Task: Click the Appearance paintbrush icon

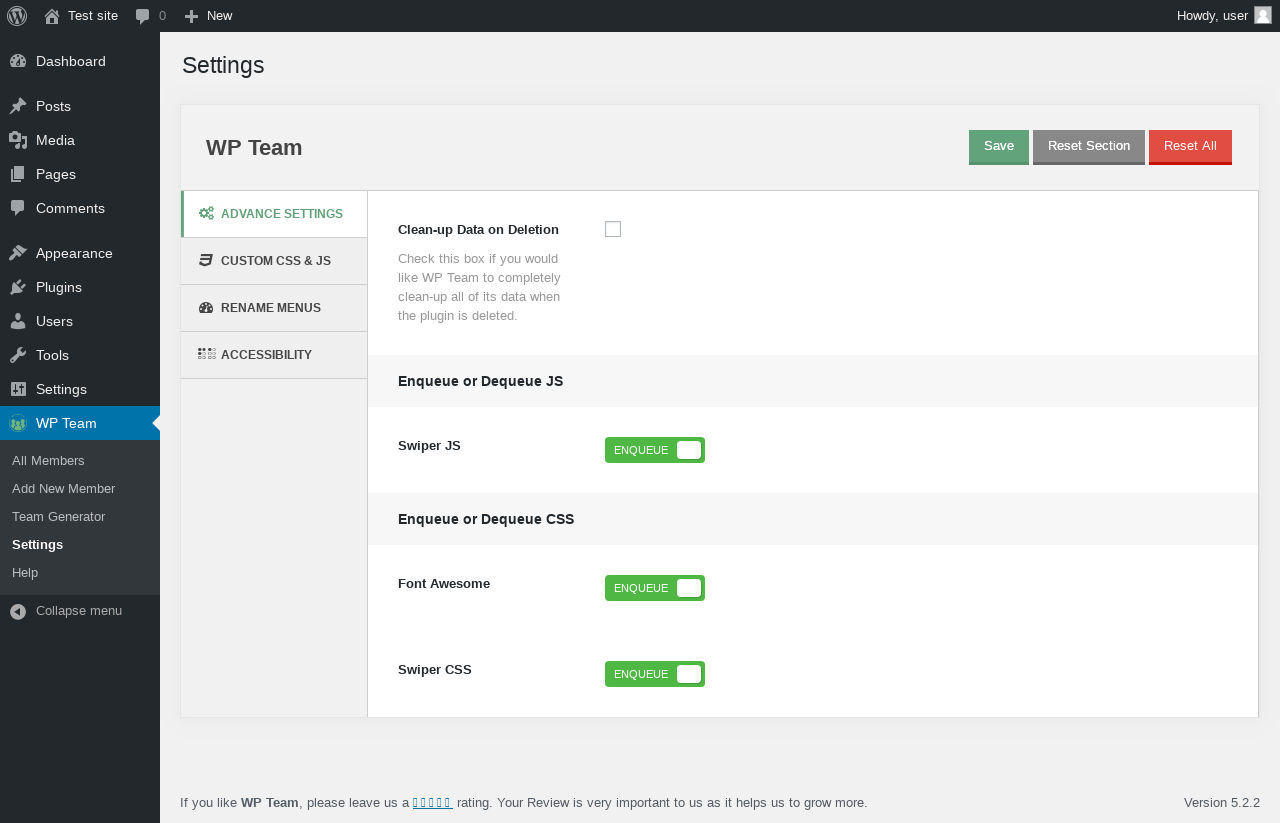Action: point(18,253)
